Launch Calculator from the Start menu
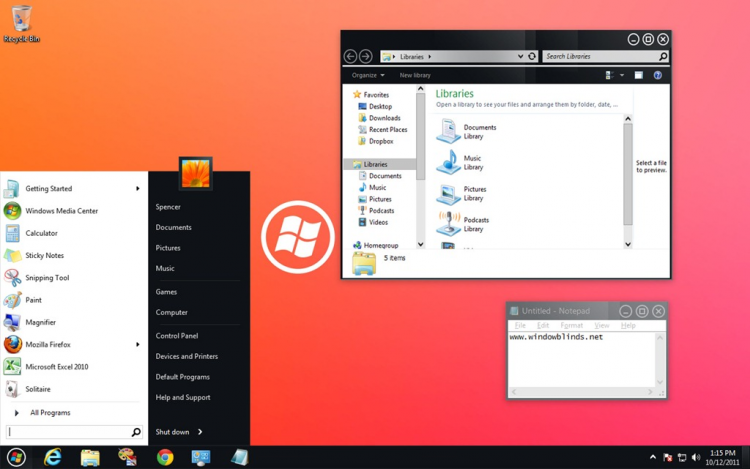The width and height of the screenshot is (750, 469). (x=41, y=233)
